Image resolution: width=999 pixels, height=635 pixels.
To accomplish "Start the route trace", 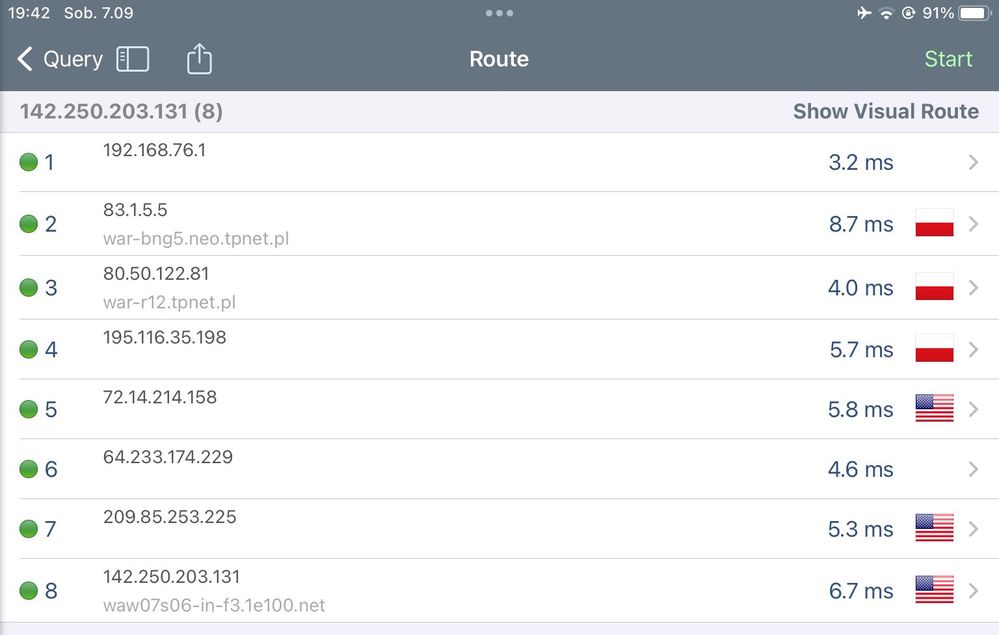I will pyautogui.click(x=947, y=59).
